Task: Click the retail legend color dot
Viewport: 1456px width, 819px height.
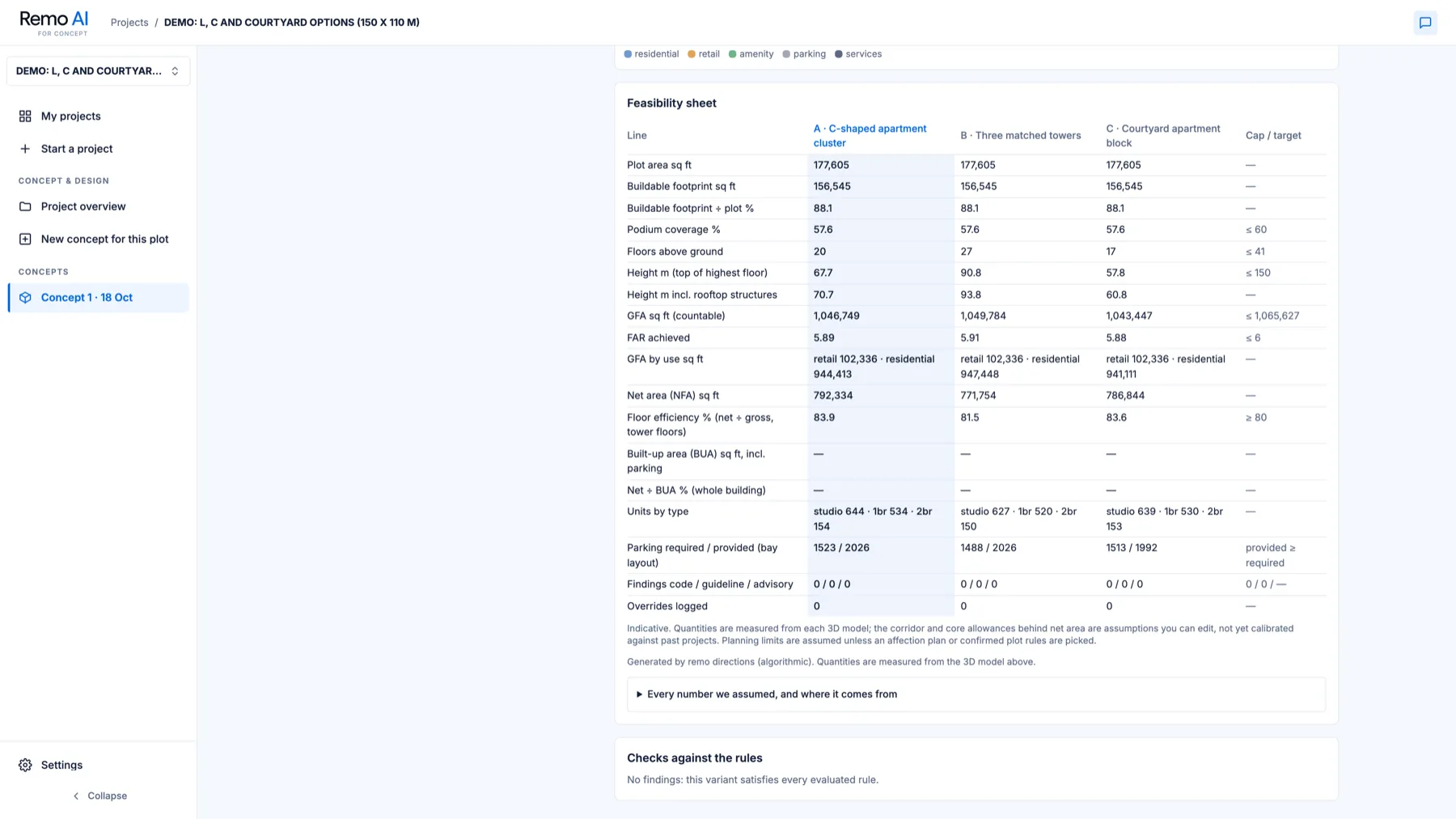Action: [x=692, y=54]
